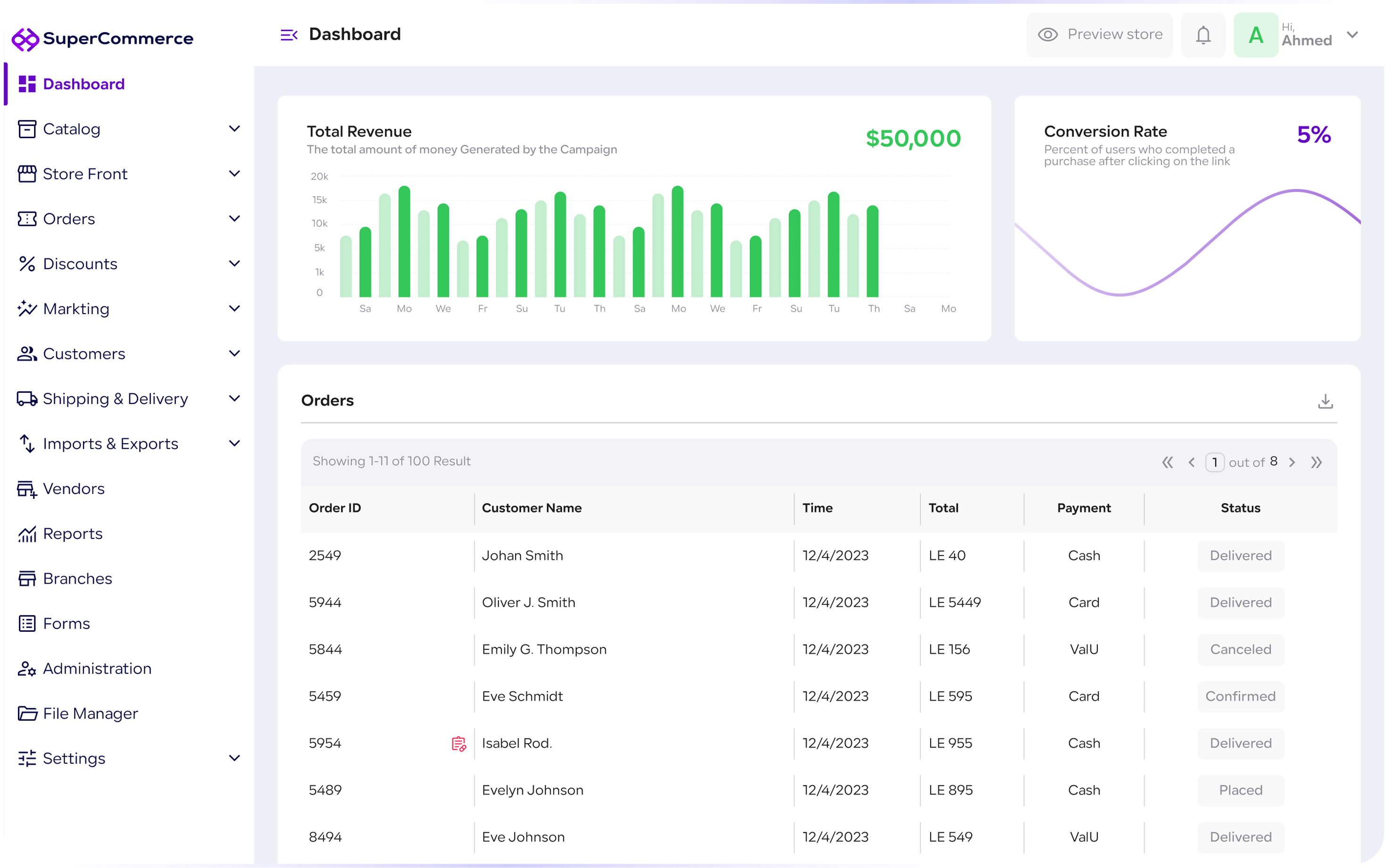Click the Branches store icon
This screenshot has height=868, width=1388.
click(x=27, y=579)
